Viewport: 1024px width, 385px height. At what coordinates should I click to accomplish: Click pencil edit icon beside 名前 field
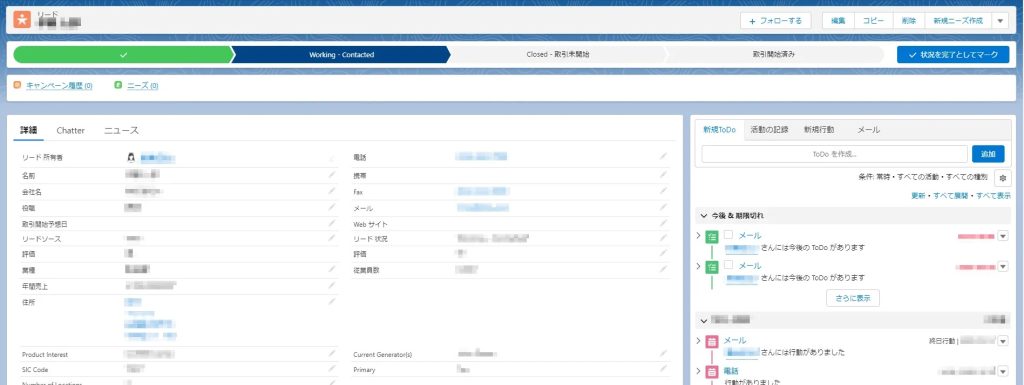coord(332,174)
